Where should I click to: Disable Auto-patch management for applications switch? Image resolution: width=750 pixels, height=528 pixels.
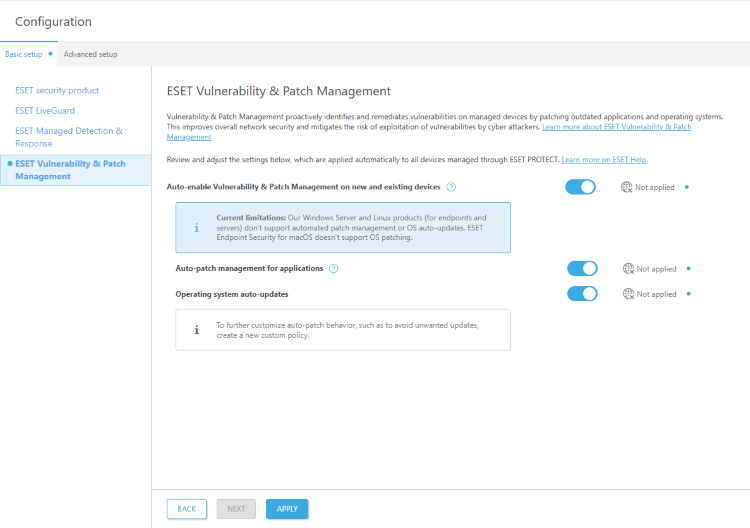[582, 268]
